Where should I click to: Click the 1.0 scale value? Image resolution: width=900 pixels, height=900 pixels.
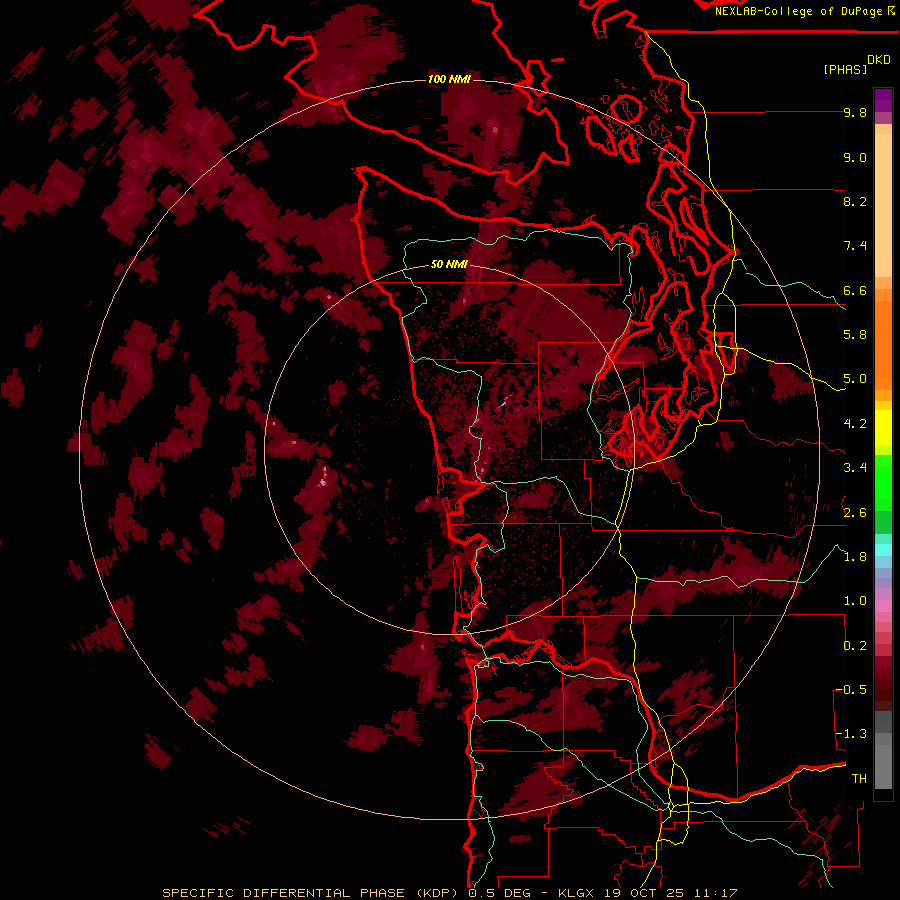[855, 601]
